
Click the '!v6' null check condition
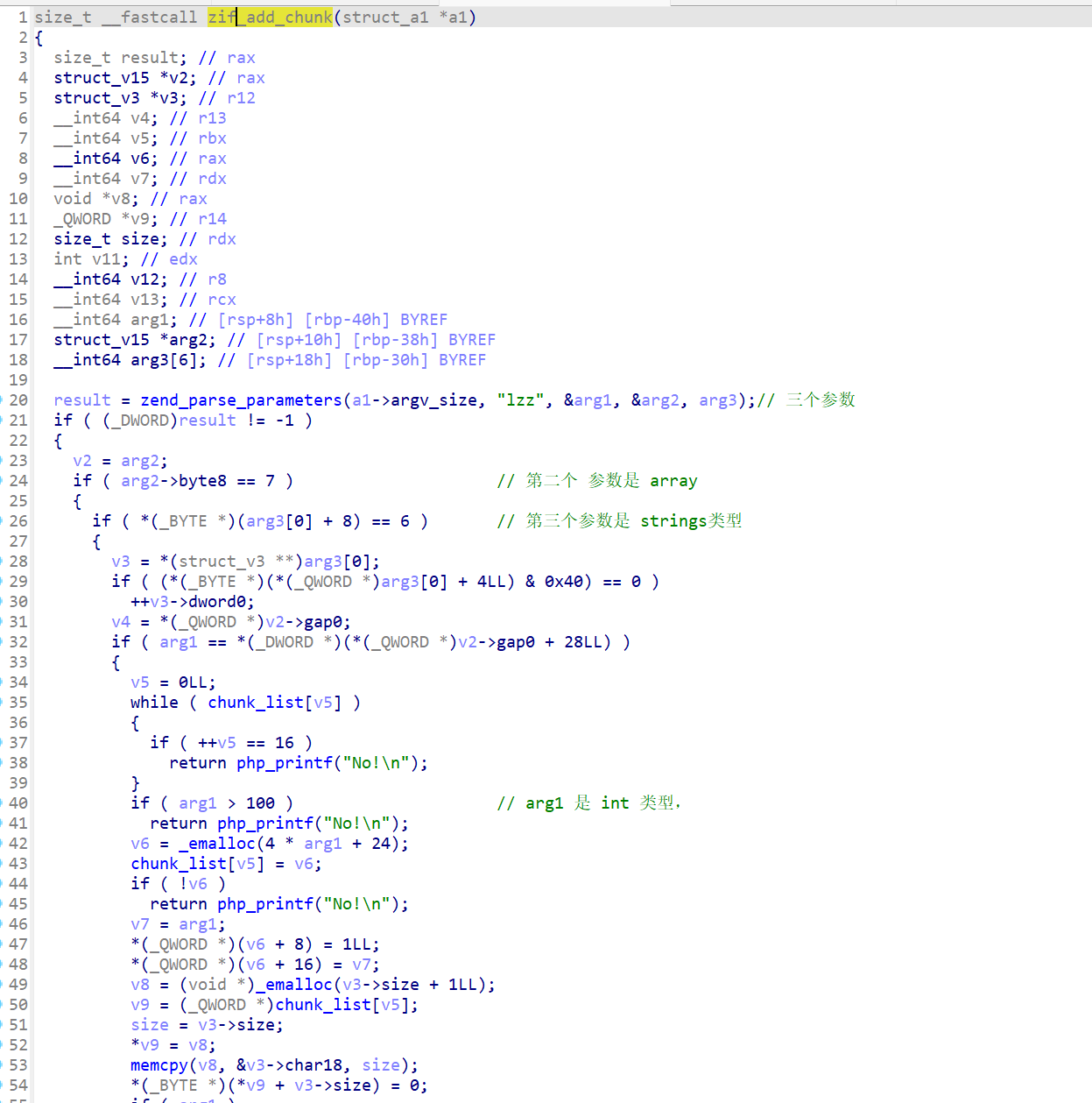[193, 883]
